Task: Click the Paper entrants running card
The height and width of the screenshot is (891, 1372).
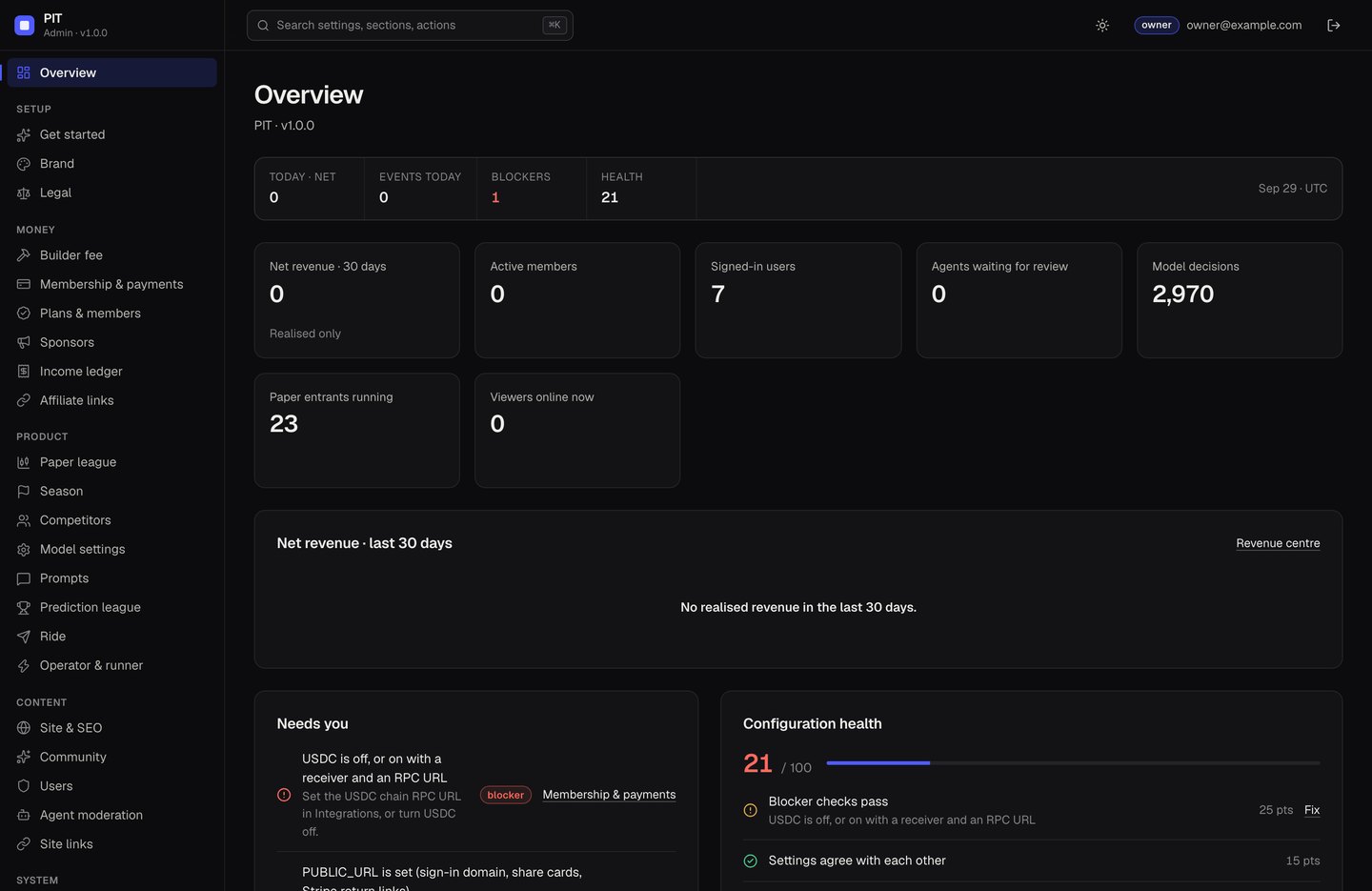Action: [x=357, y=431]
